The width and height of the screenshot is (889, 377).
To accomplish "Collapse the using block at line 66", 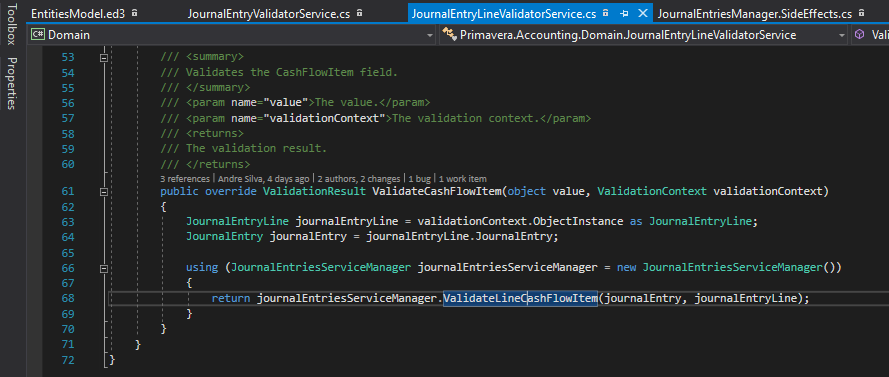I will pyautogui.click(x=103, y=268).
